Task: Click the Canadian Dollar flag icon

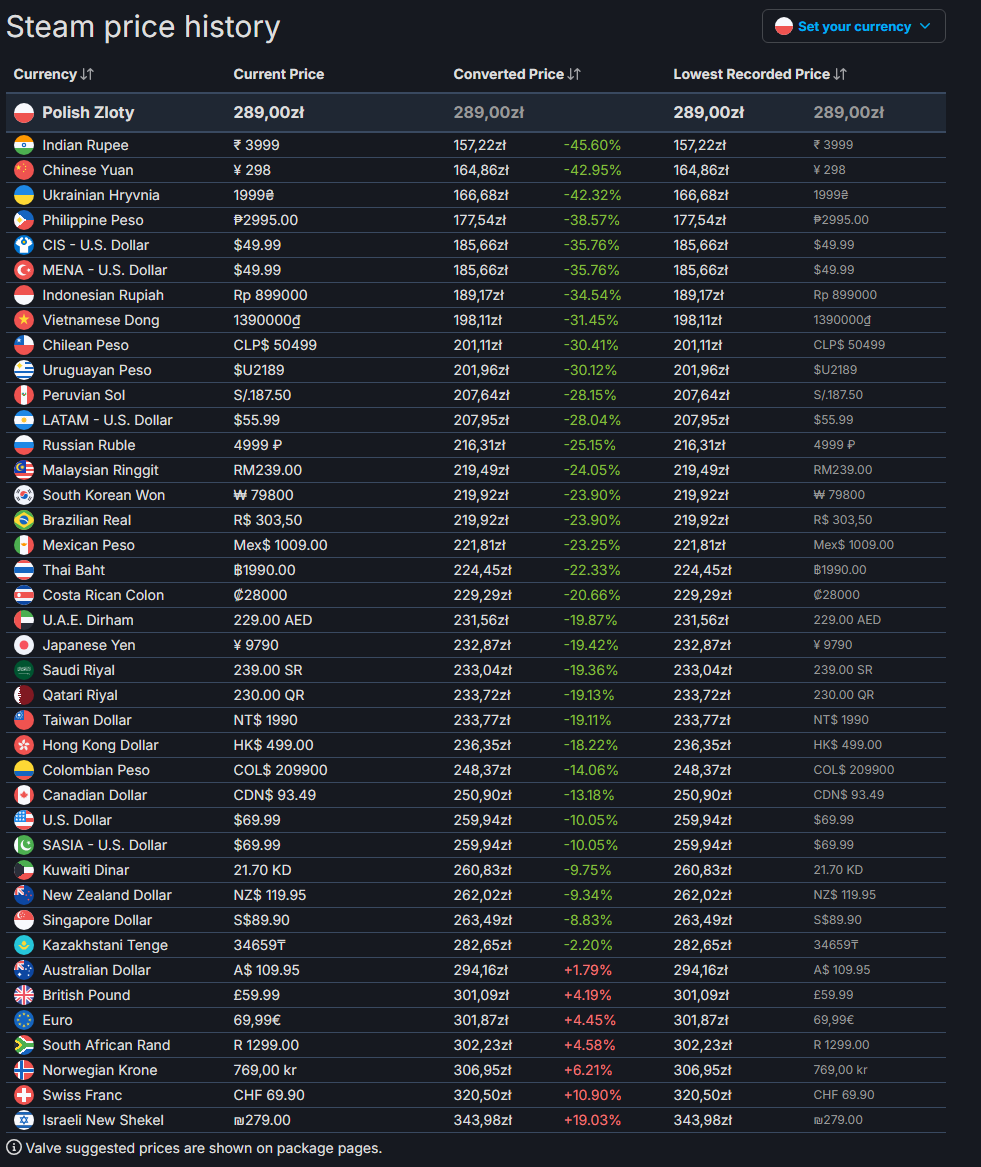Action: point(24,795)
